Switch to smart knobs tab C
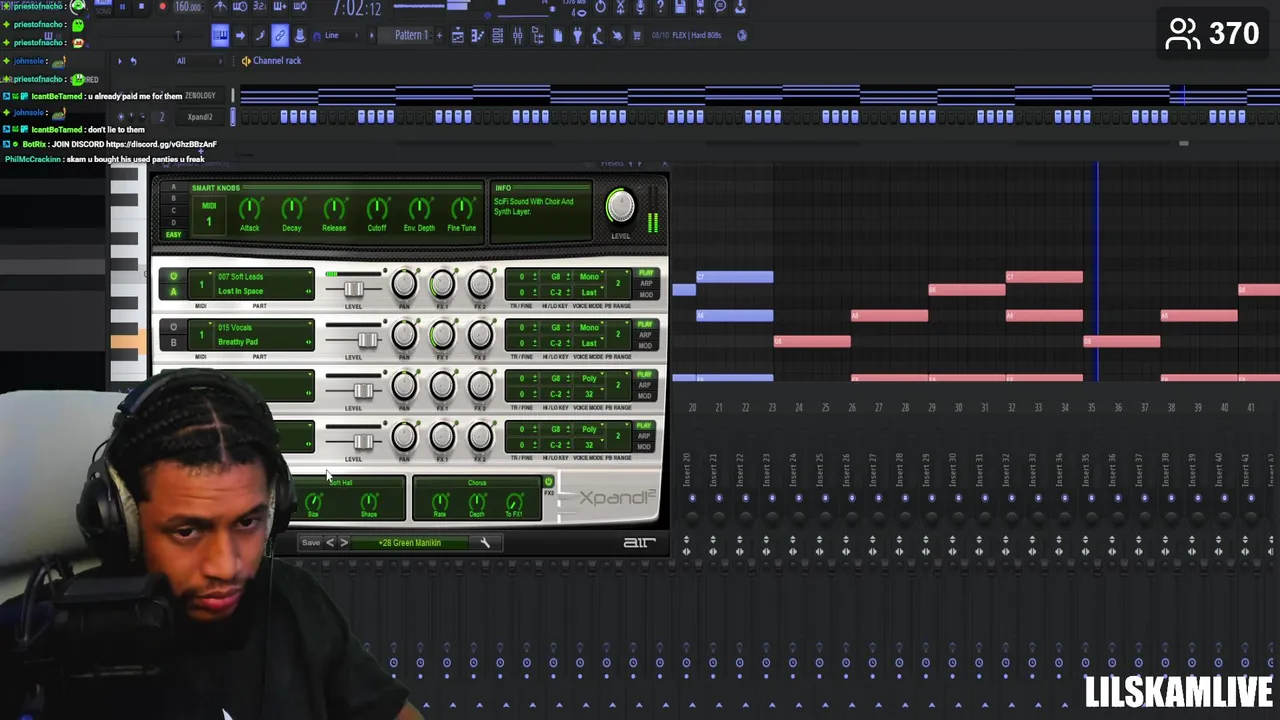The width and height of the screenshot is (1280, 720). point(173,211)
